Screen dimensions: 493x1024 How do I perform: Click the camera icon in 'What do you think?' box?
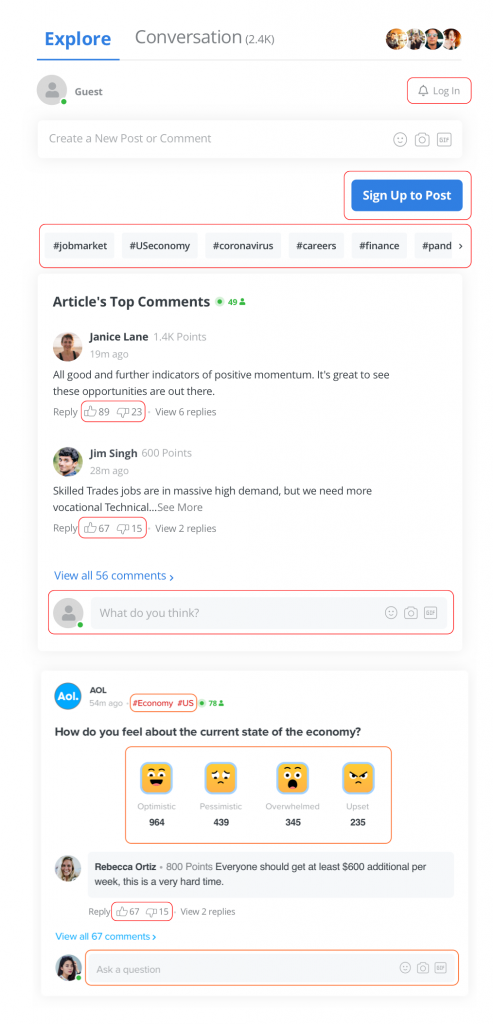coord(411,613)
